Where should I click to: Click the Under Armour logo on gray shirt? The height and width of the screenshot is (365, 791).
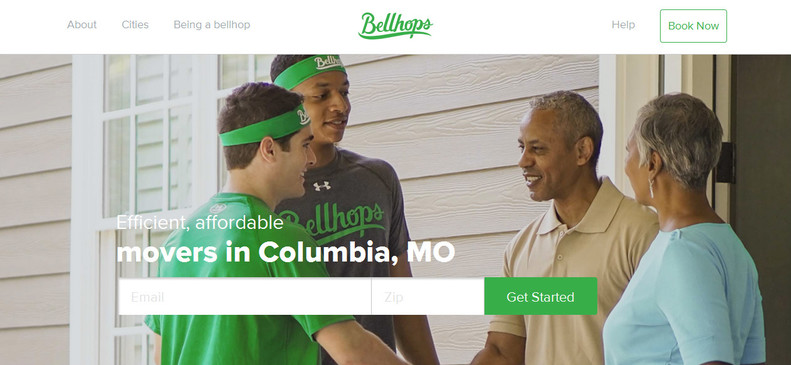[322, 186]
